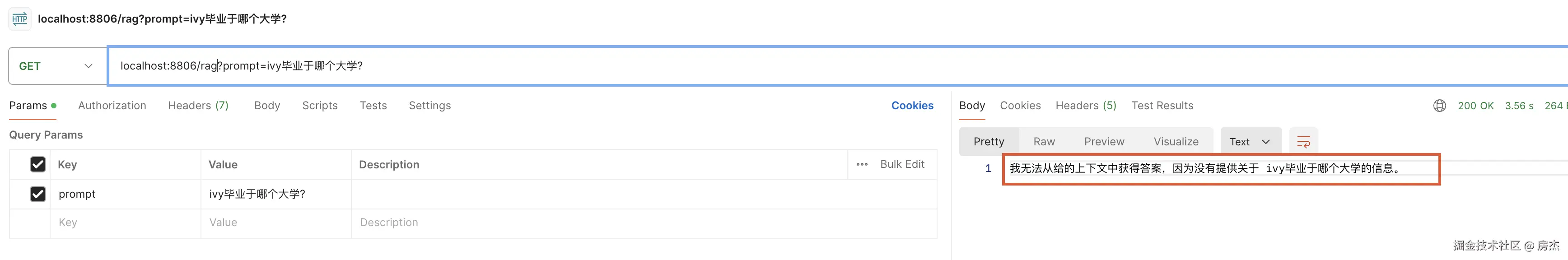Click the Cookies link

(x=912, y=106)
